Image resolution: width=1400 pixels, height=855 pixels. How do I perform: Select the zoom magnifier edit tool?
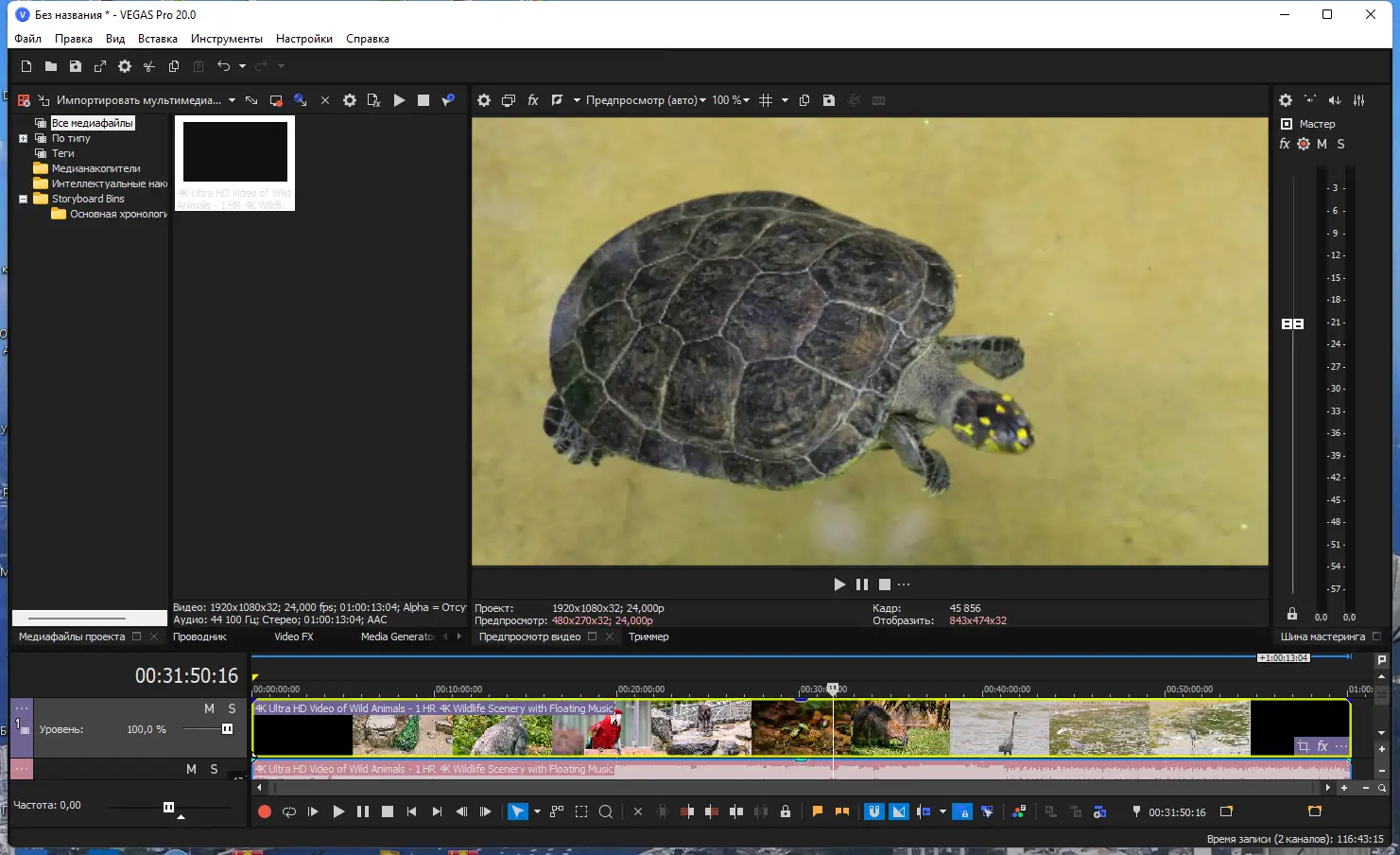pos(606,811)
